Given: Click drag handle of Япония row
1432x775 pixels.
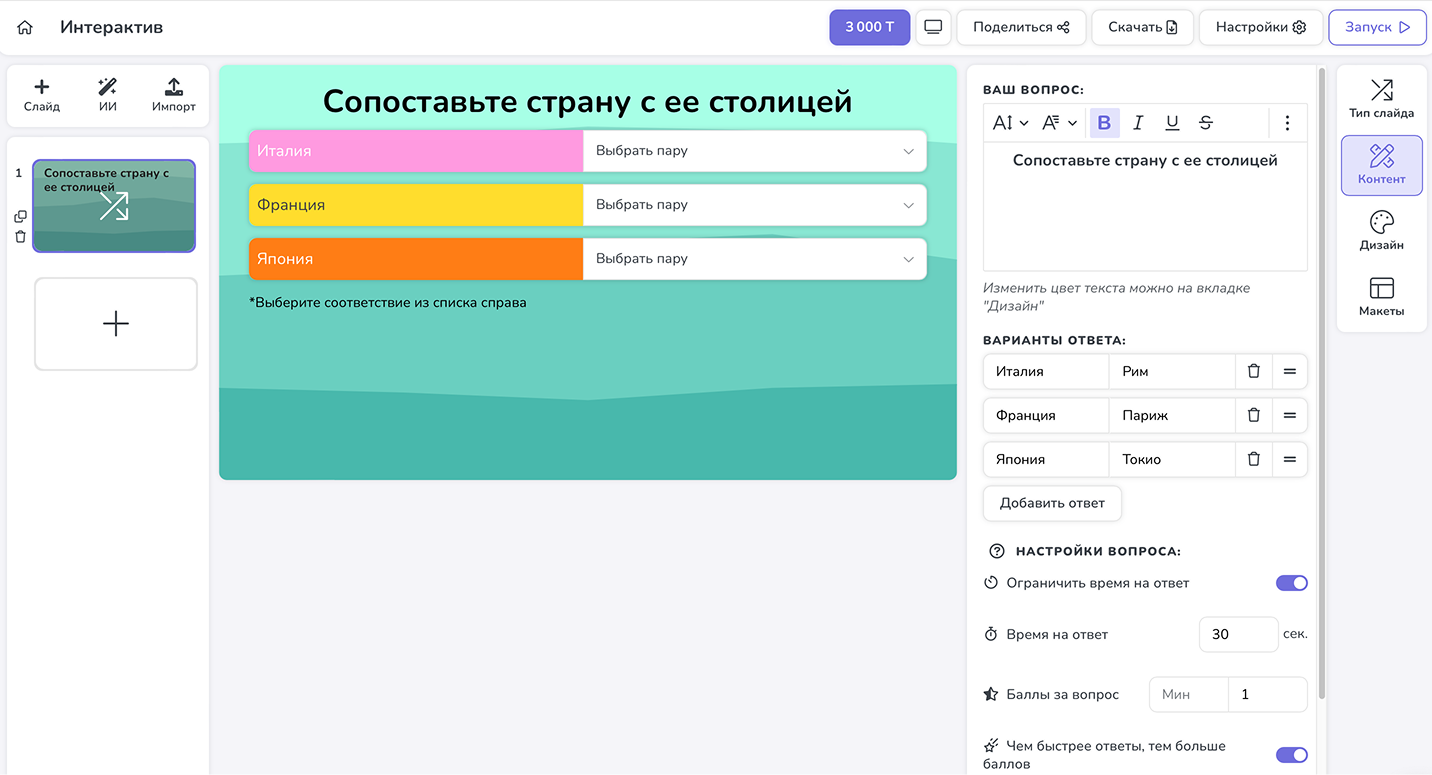Looking at the screenshot, I should pyautogui.click(x=1289, y=459).
